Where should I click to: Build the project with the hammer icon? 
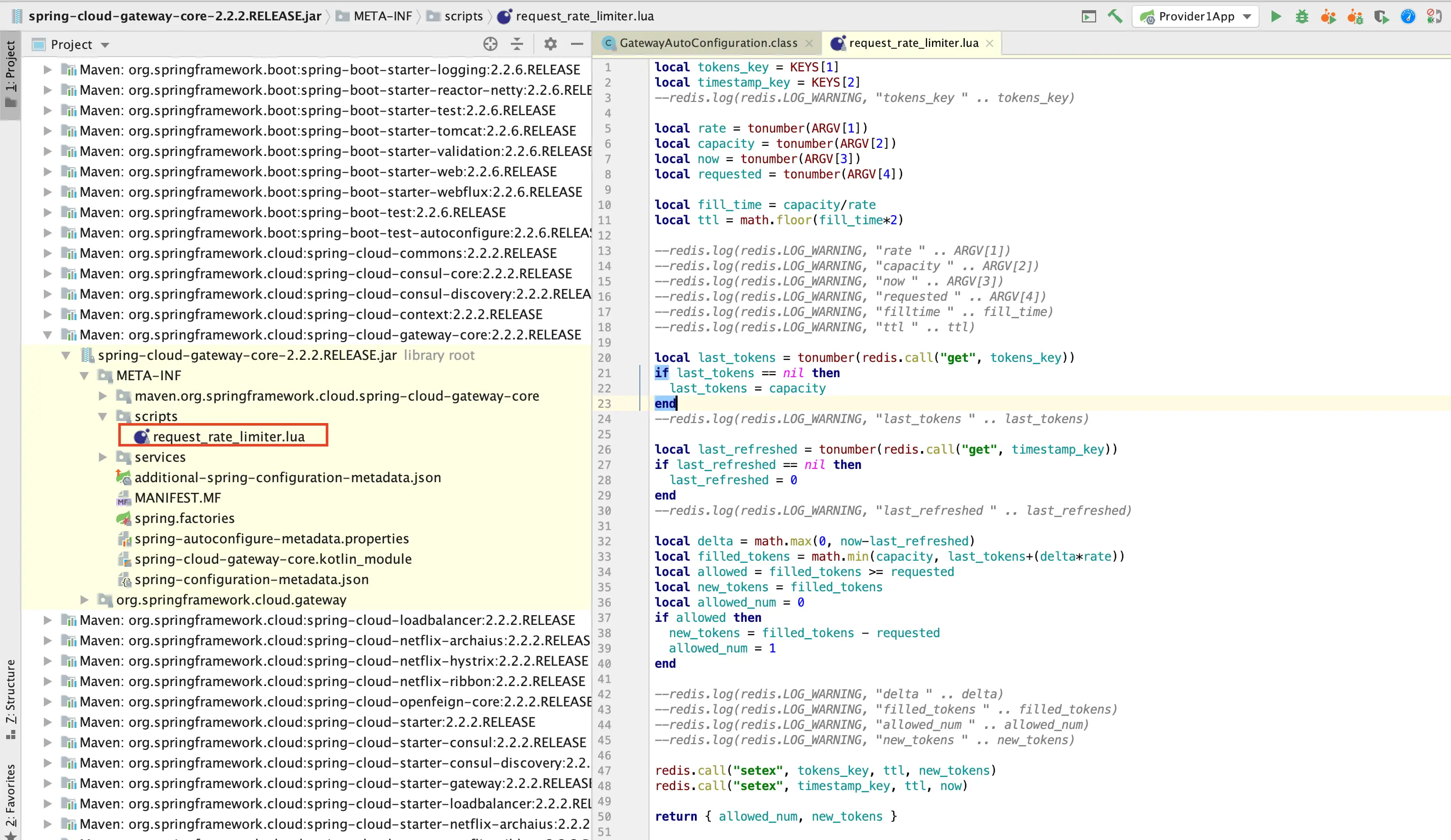tap(1116, 16)
